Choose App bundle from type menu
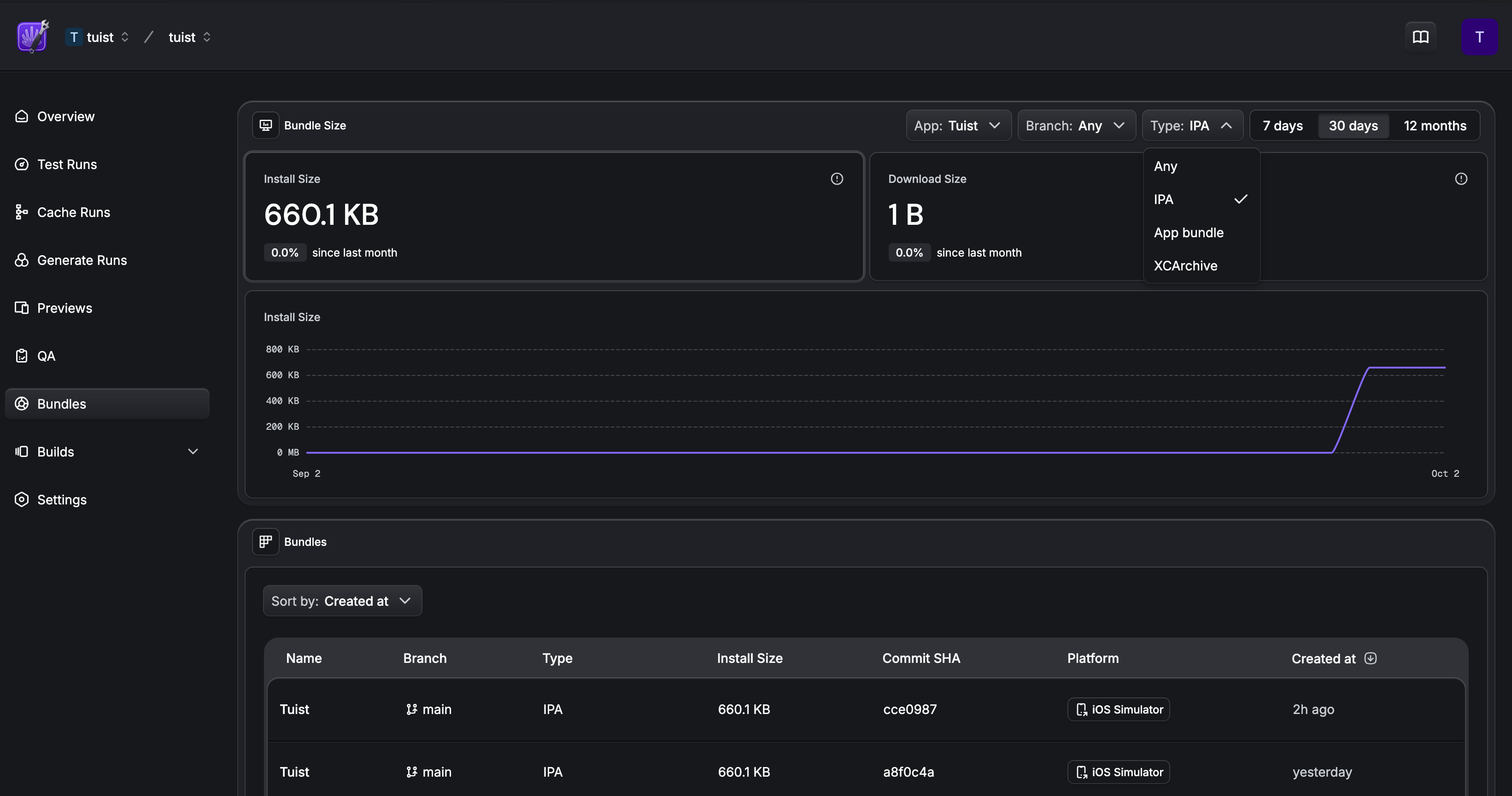 pyautogui.click(x=1189, y=233)
